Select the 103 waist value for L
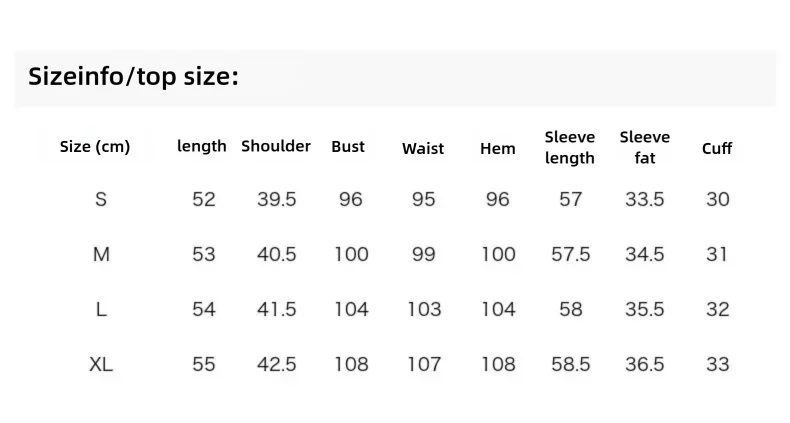The width and height of the screenshot is (790, 423). [424, 309]
